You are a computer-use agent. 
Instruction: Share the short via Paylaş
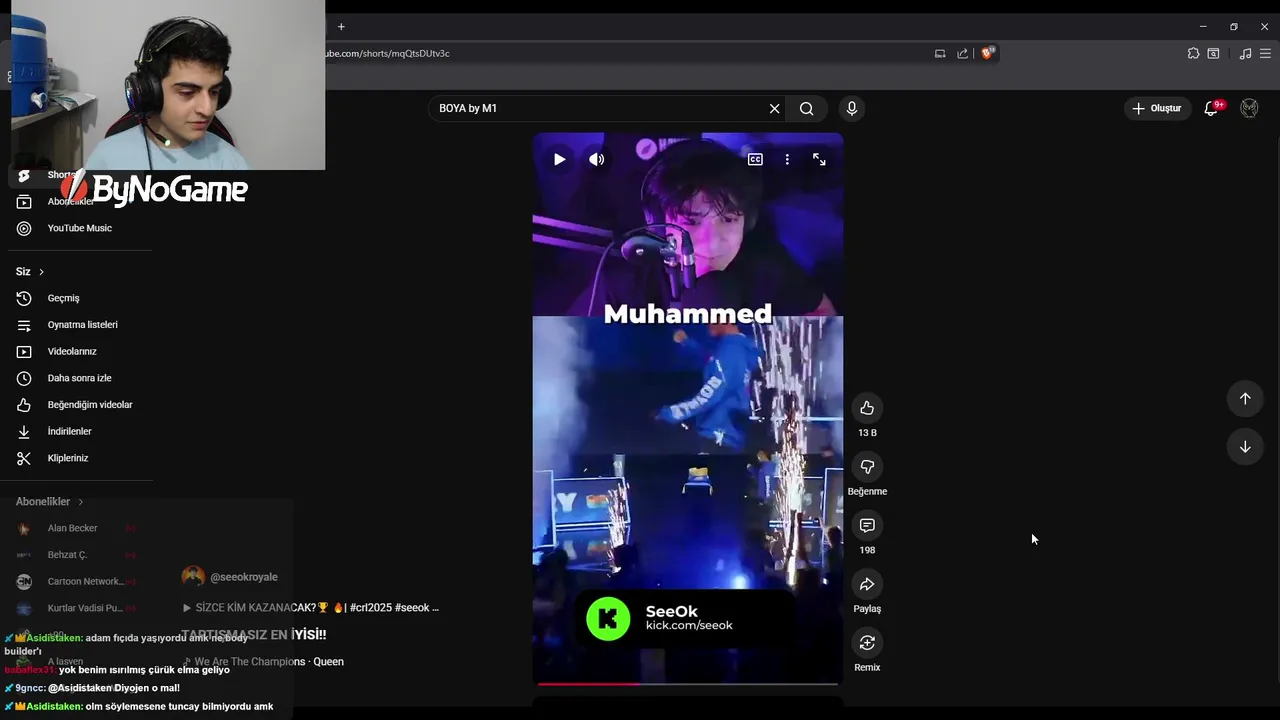(x=867, y=584)
